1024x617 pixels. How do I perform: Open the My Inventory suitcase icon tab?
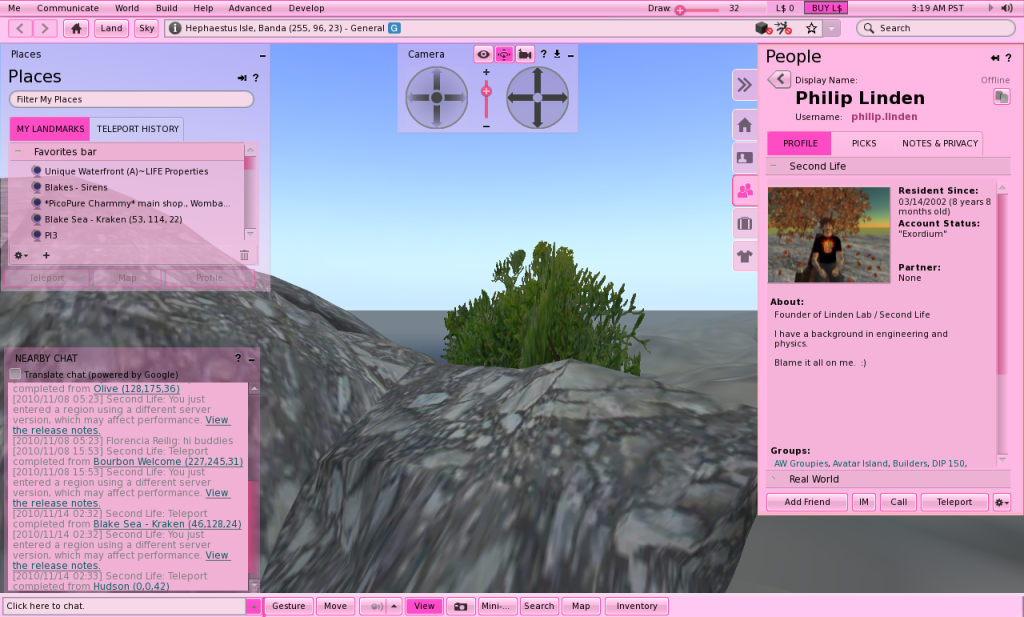744,222
